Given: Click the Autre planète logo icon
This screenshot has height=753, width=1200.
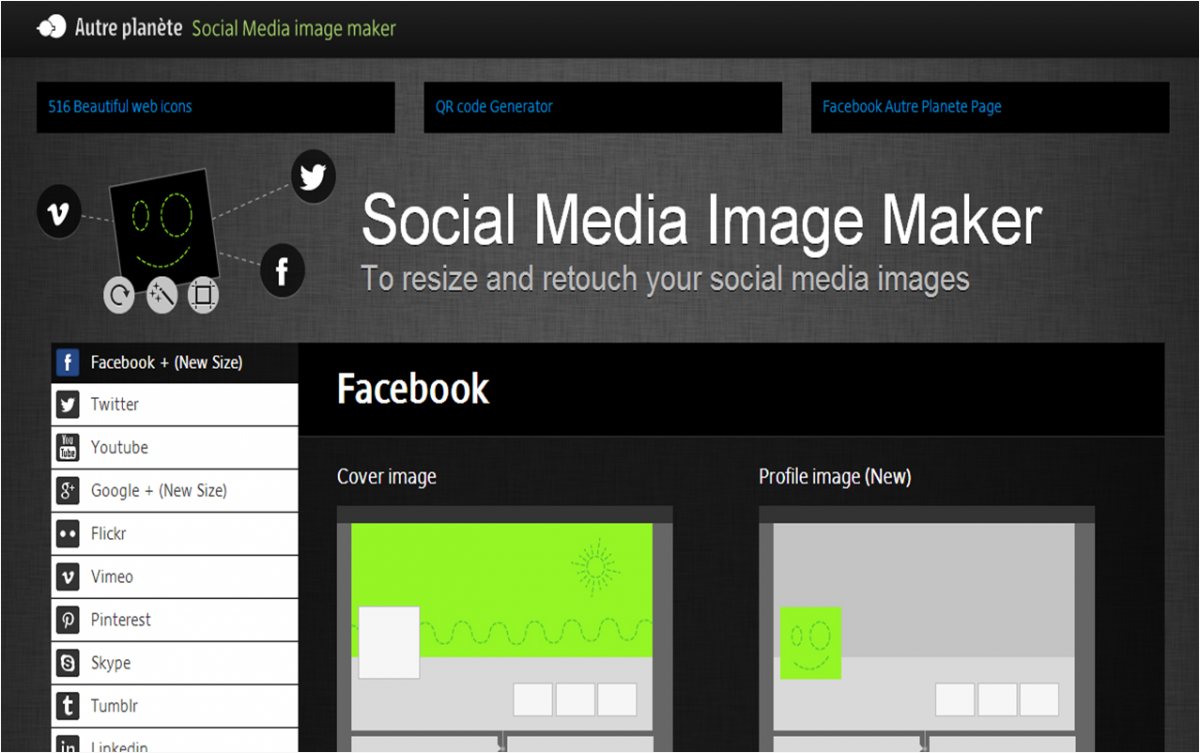Looking at the screenshot, I should click(x=50, y=28).
